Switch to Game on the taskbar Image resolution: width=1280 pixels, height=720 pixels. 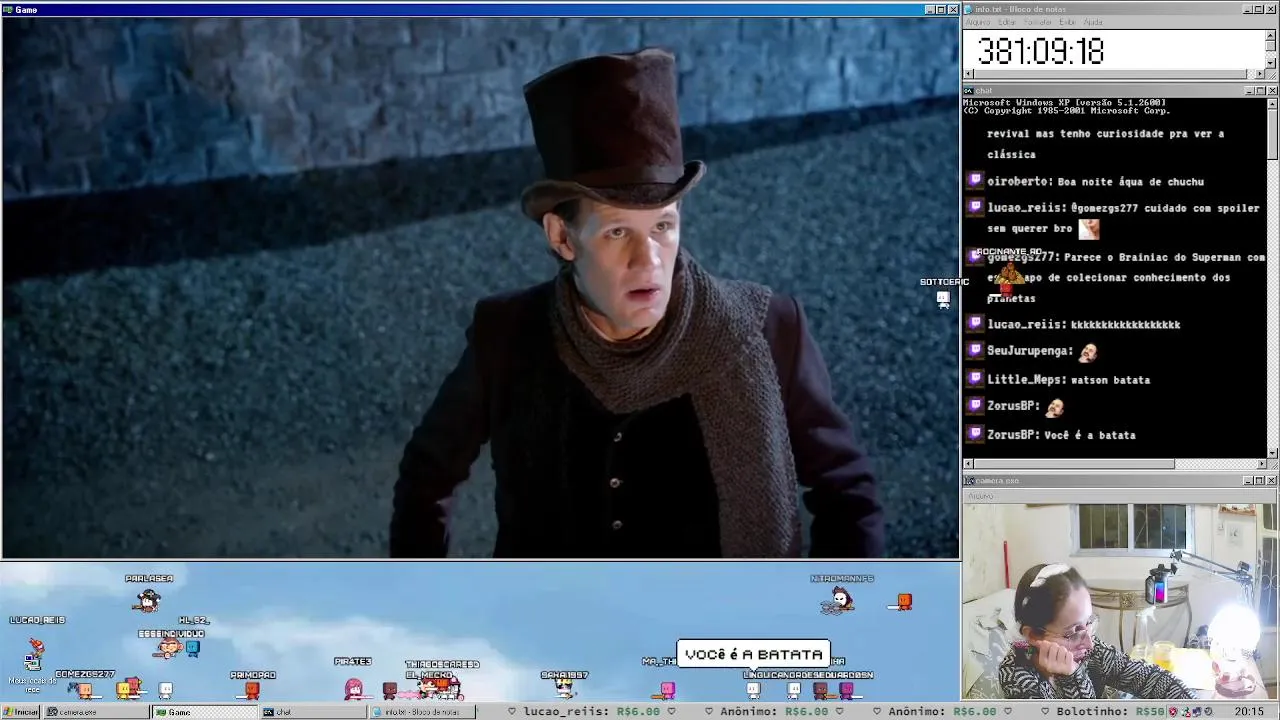205,712
